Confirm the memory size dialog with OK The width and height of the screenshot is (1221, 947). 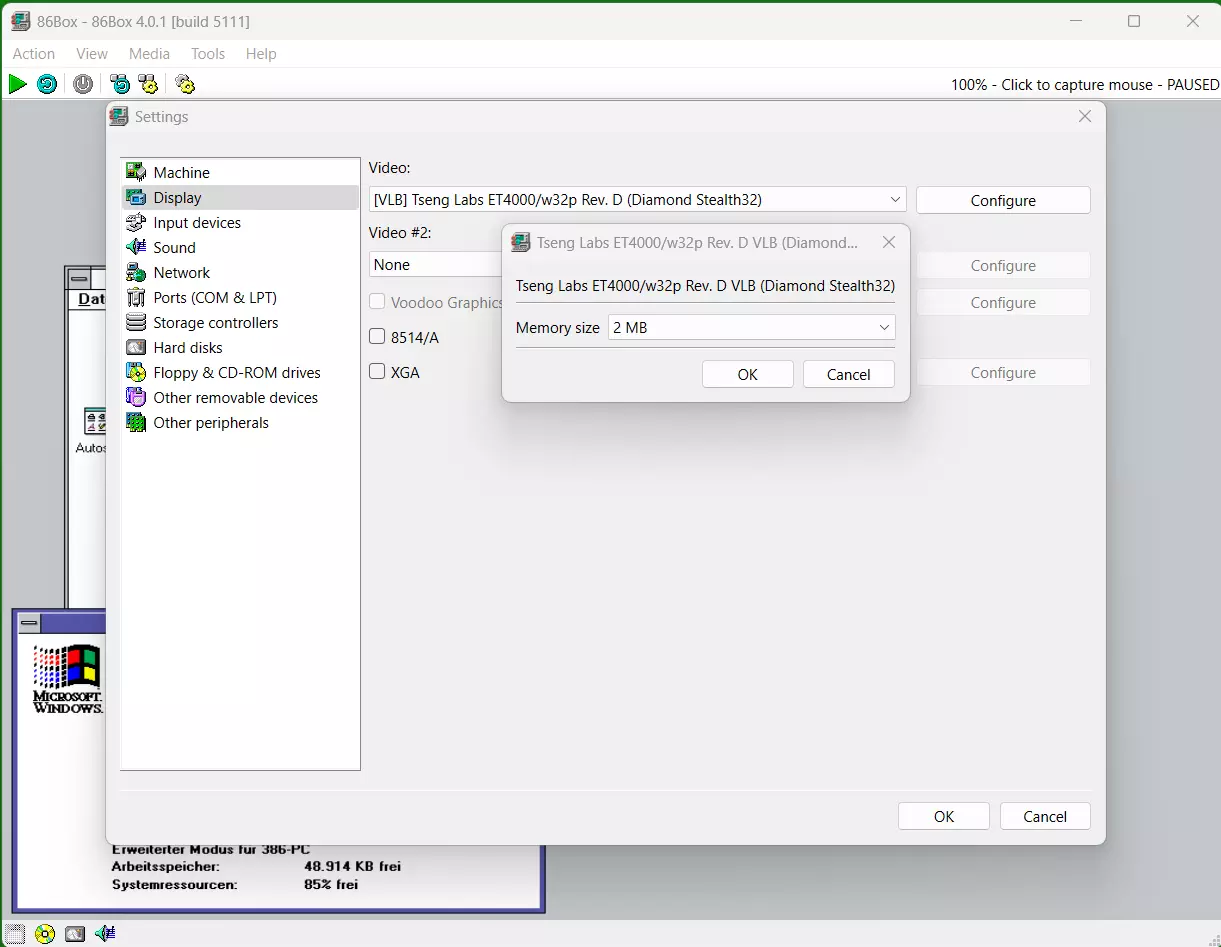coord(748,374)
